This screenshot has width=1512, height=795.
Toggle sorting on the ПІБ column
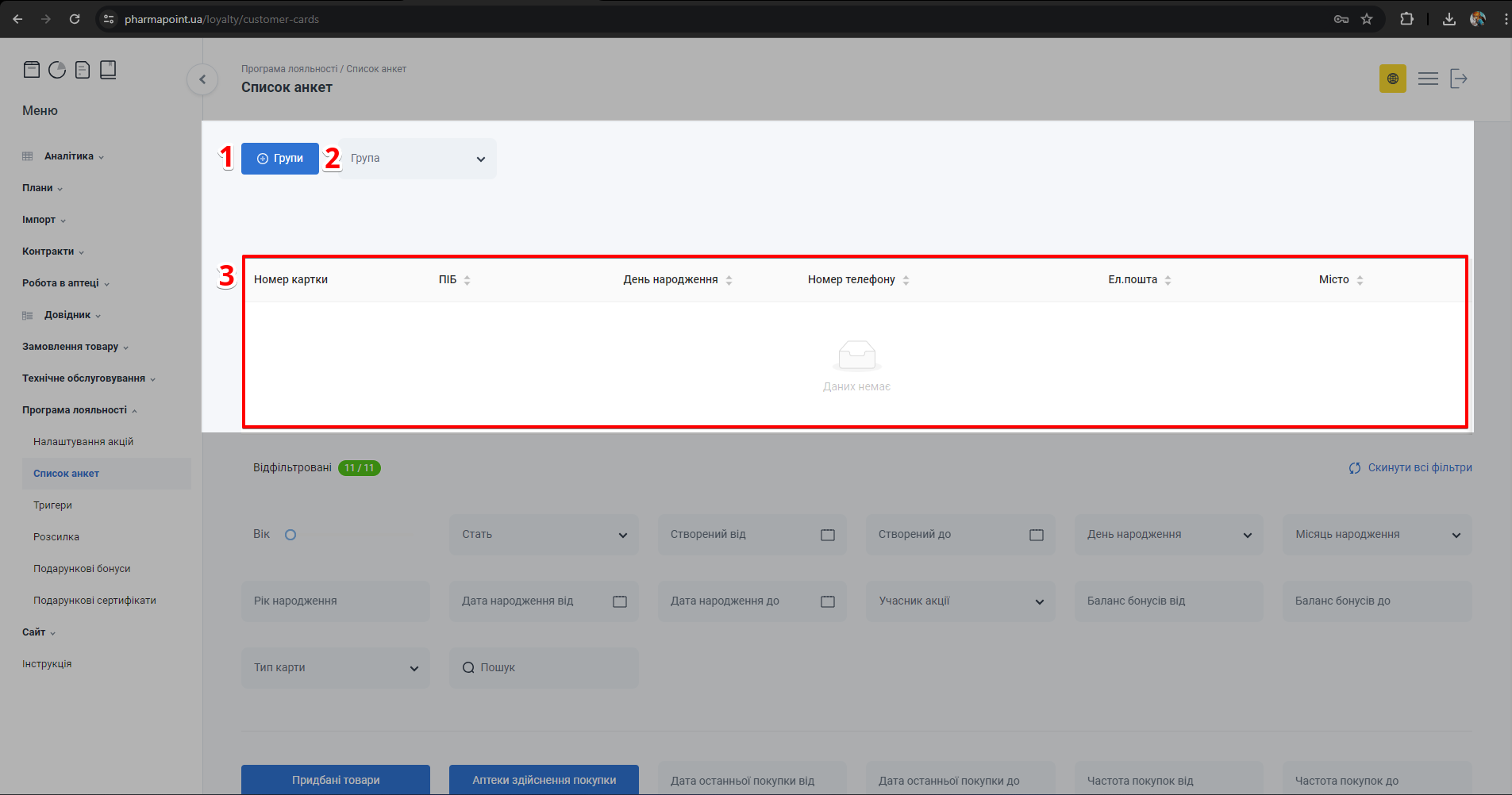coord(467,280)
